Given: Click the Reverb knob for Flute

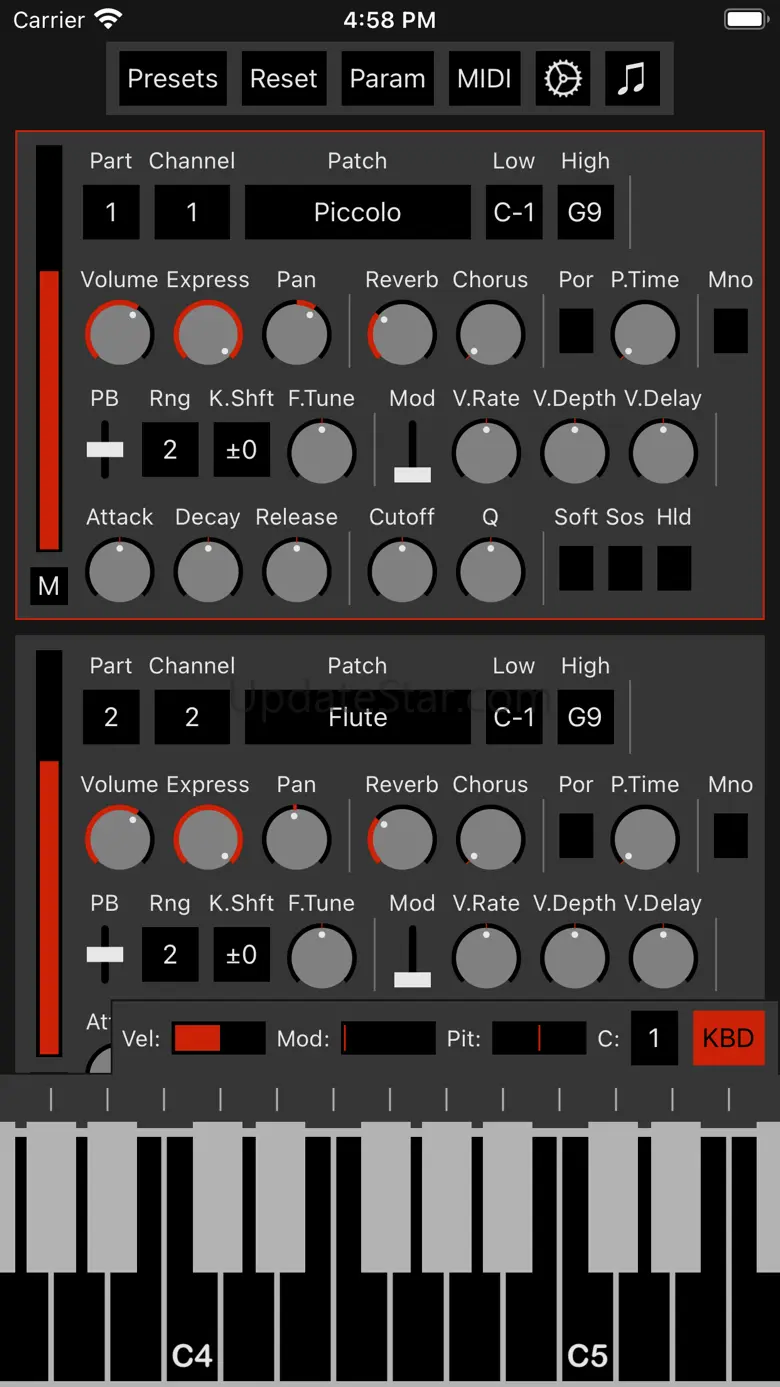Looking at the screenshot, I should point(402,838).
